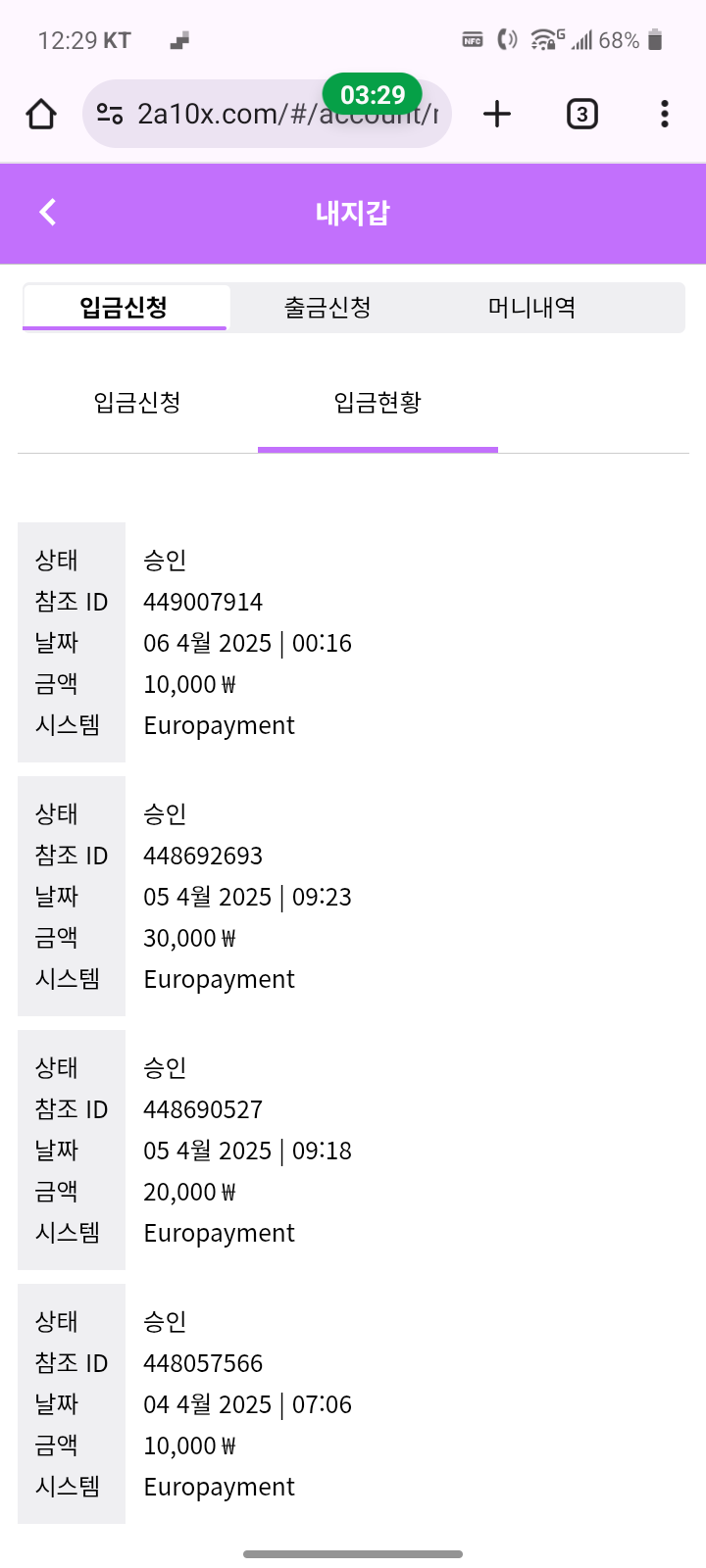This screenshot has height=1568, width=706.
Task: Open a new browser tab
Action: (x=497, y=115)
